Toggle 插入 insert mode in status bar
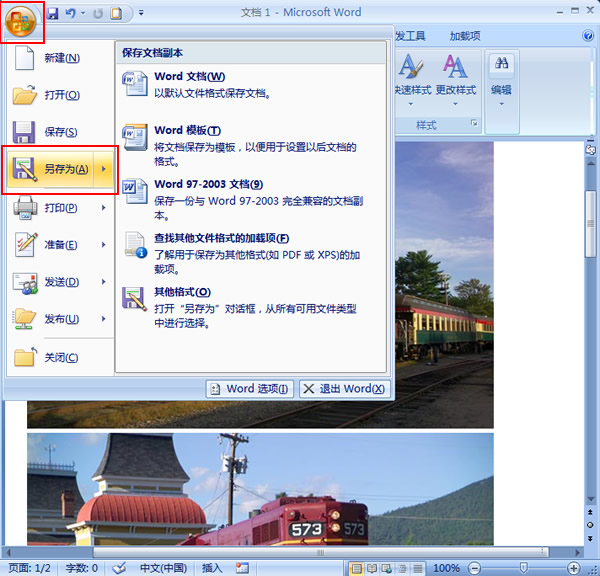The width and height of the screenshot is (600, 576). (212, 568)
